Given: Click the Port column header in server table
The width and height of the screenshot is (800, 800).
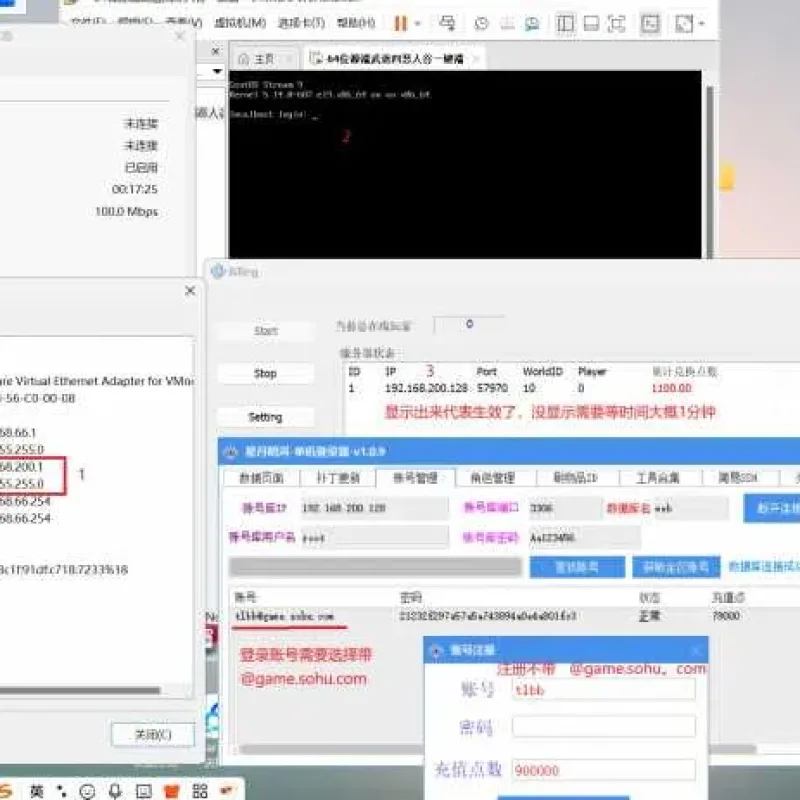Looking at the screenshot, I should (x=486, y=371).
